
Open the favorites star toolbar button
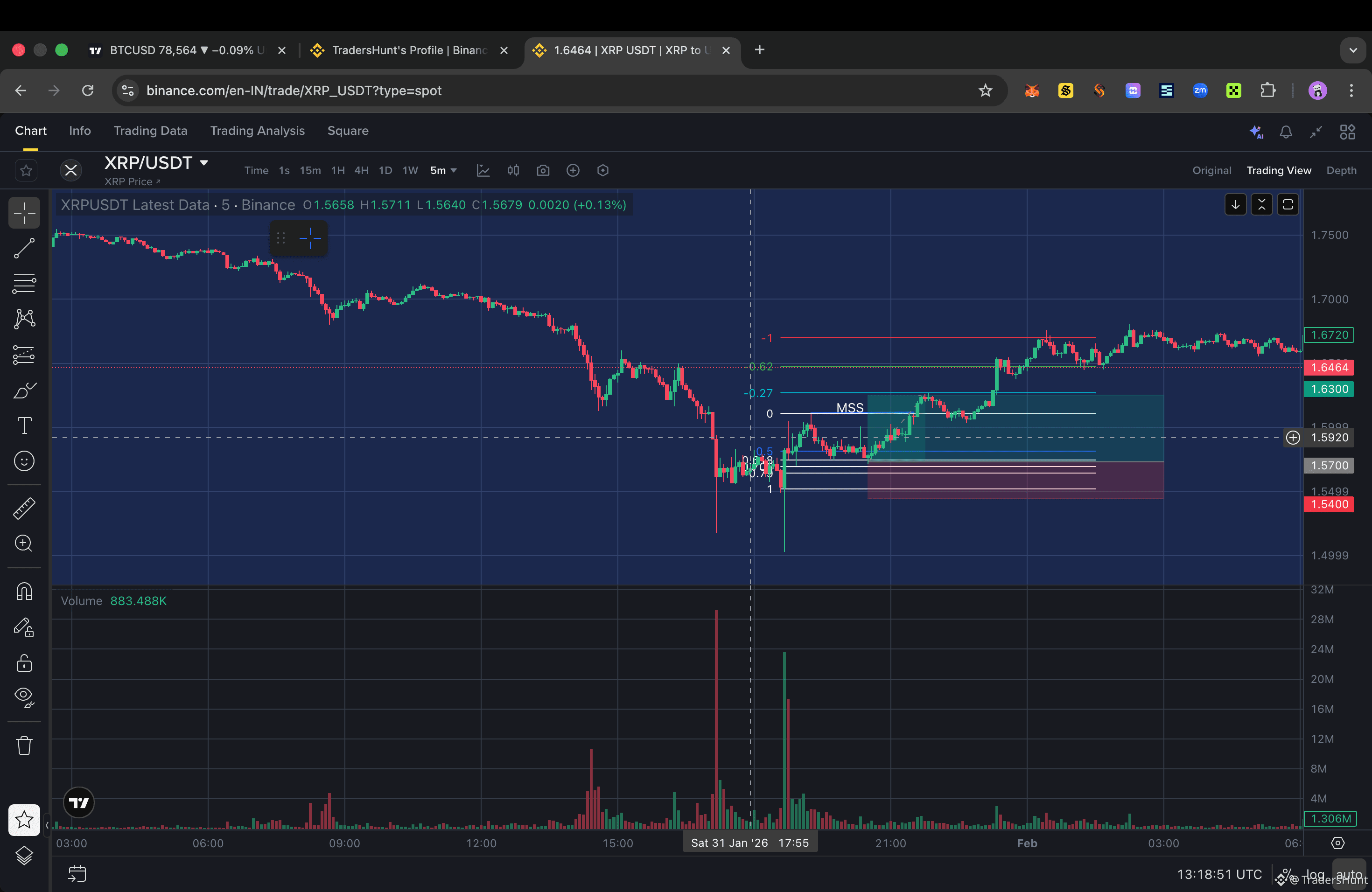point(24,820)
